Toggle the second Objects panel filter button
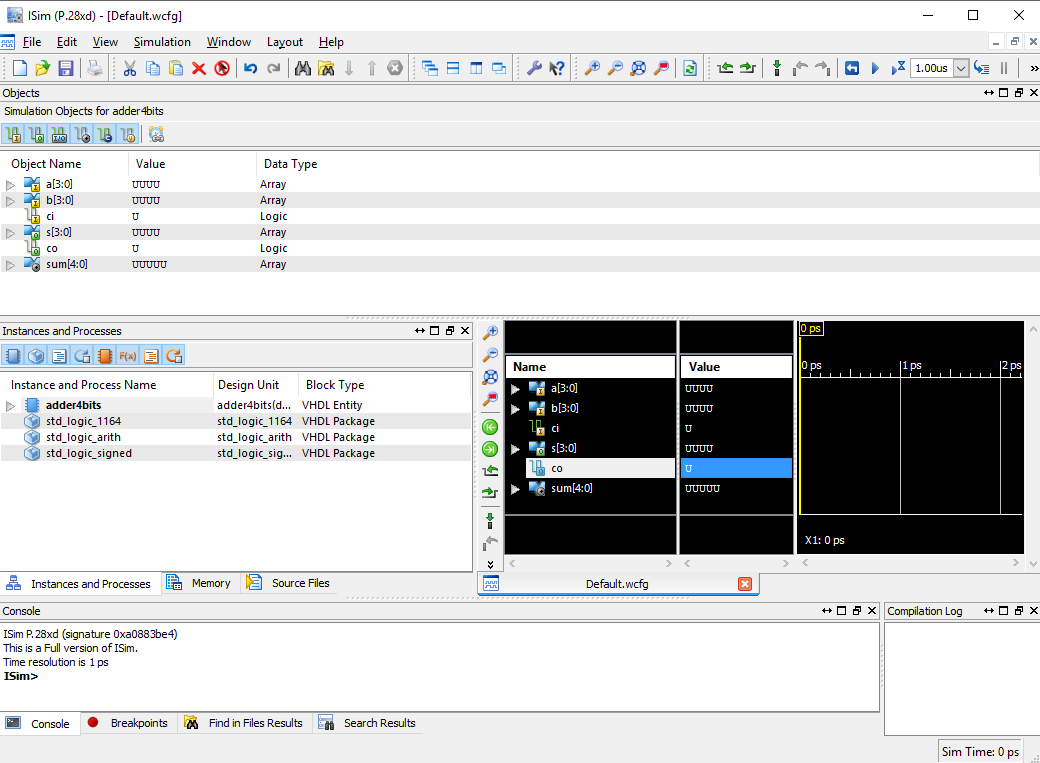The height and width of the screenshot is (763, 1040). [x=36, y=135]
